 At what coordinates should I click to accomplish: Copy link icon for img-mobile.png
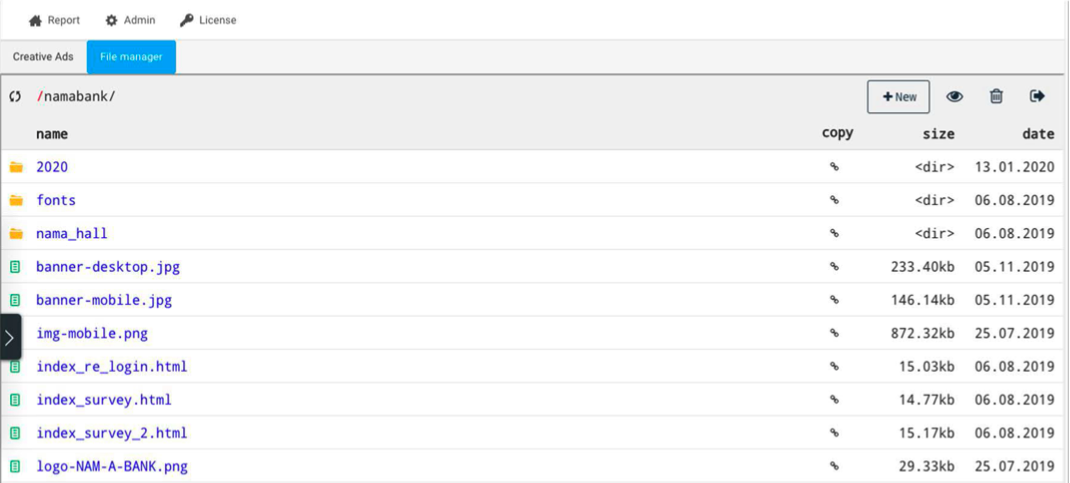834,334
